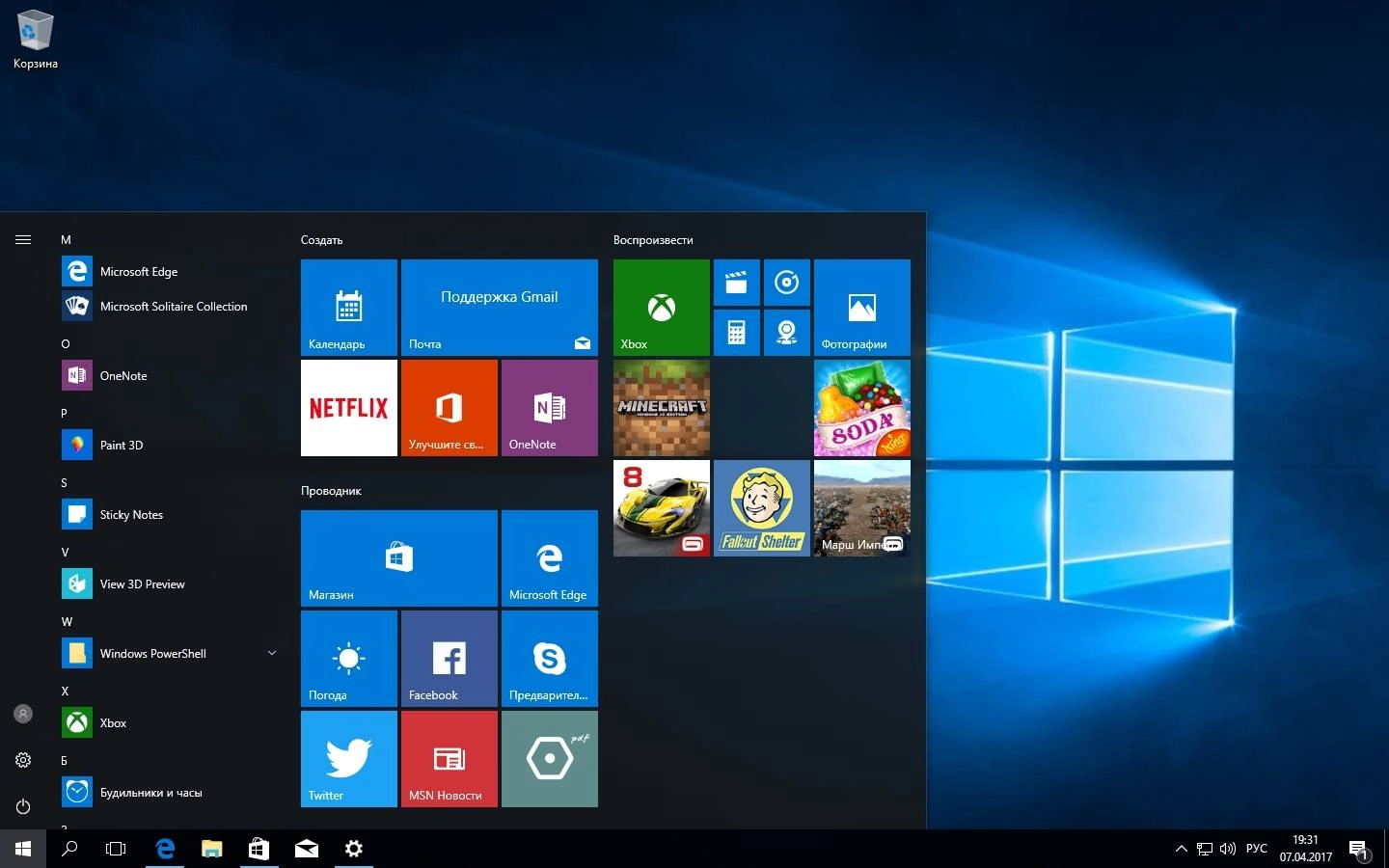The height and width of the screenshot is (868, 1389).
Task: Open Settings gear in Start sidebar
Action: [x=23, y=760]
